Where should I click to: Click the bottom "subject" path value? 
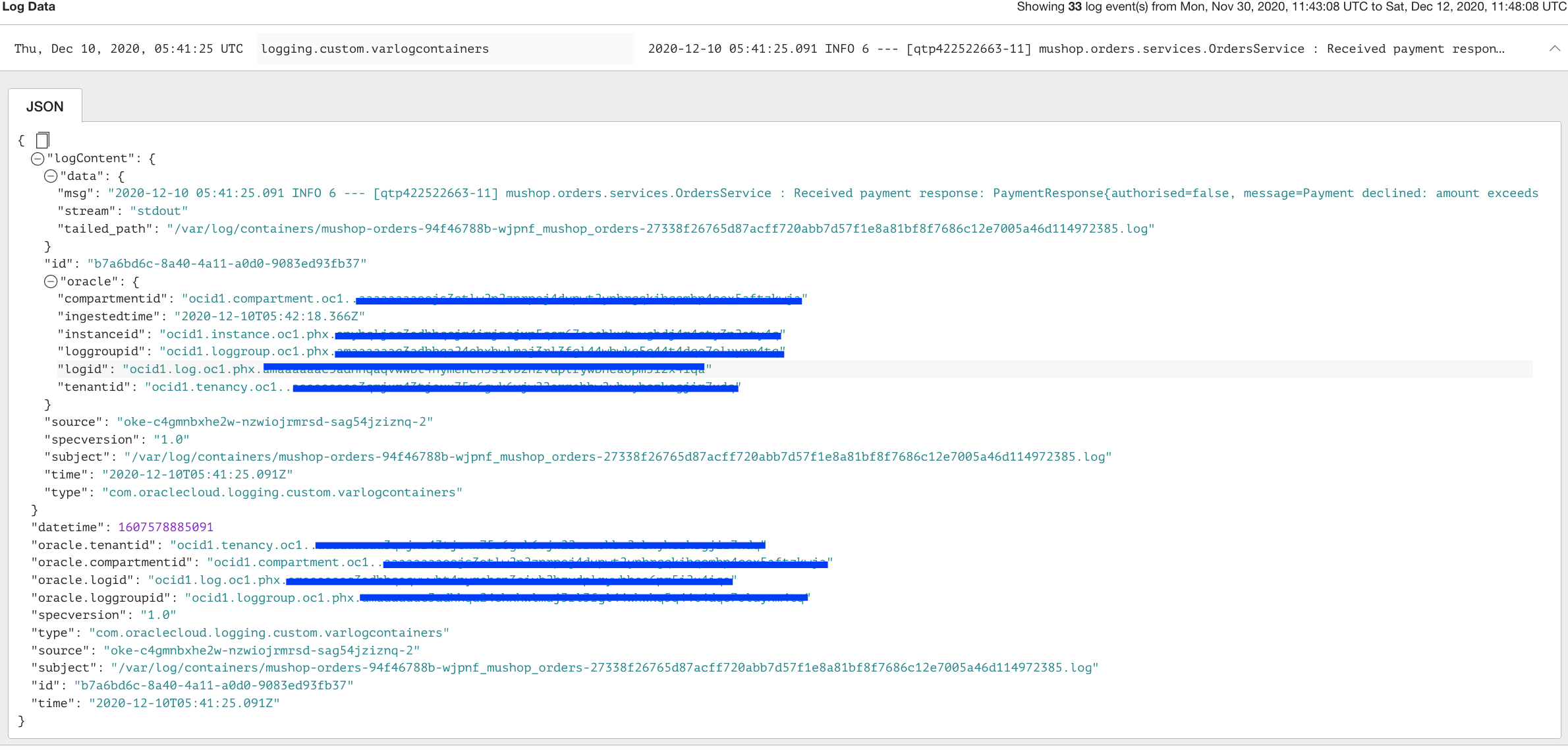[x=605, y=668]
